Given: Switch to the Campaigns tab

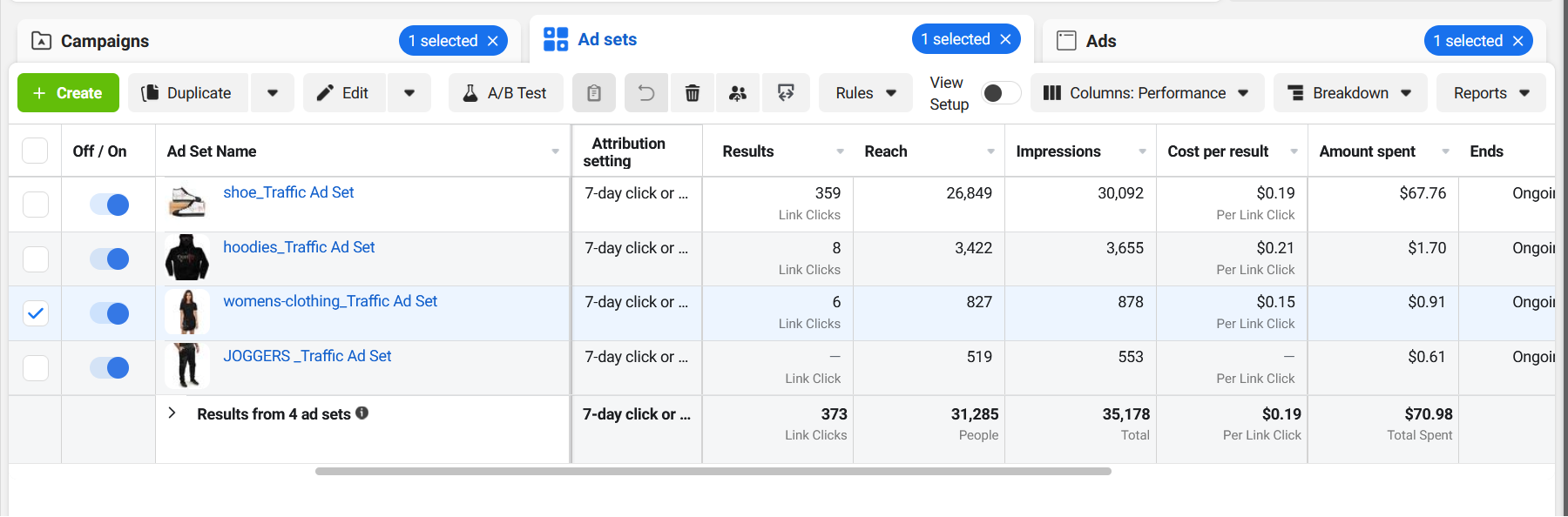Looking at the screenshot, I should pyautogui.click(x=105, y=41).
